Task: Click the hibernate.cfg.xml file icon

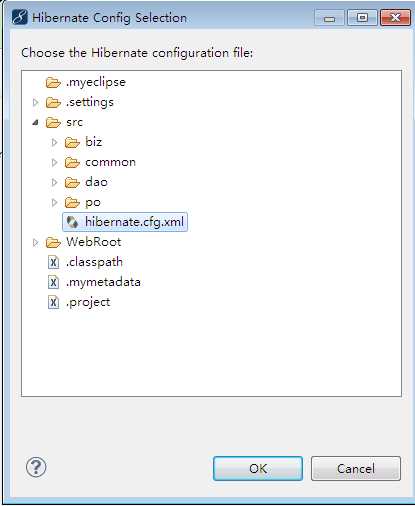Action: coord(72,222)
